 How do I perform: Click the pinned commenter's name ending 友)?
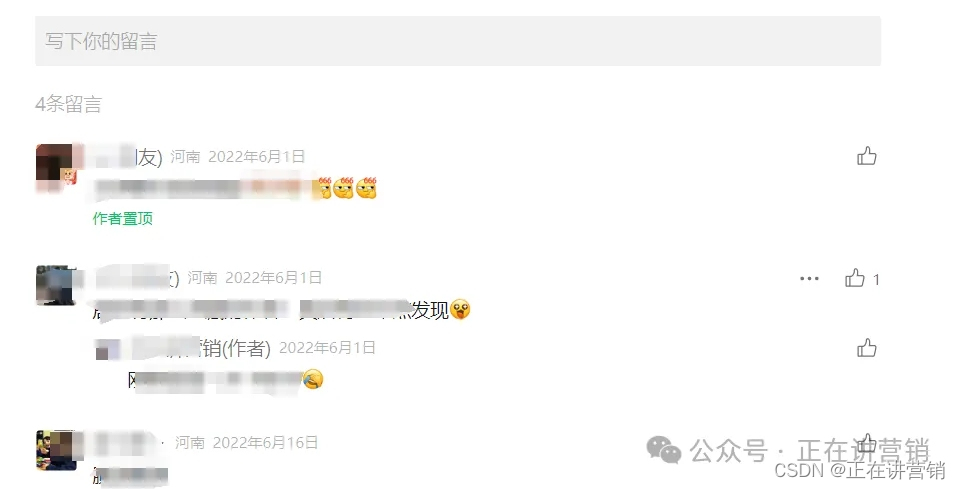tap(127, 157)
